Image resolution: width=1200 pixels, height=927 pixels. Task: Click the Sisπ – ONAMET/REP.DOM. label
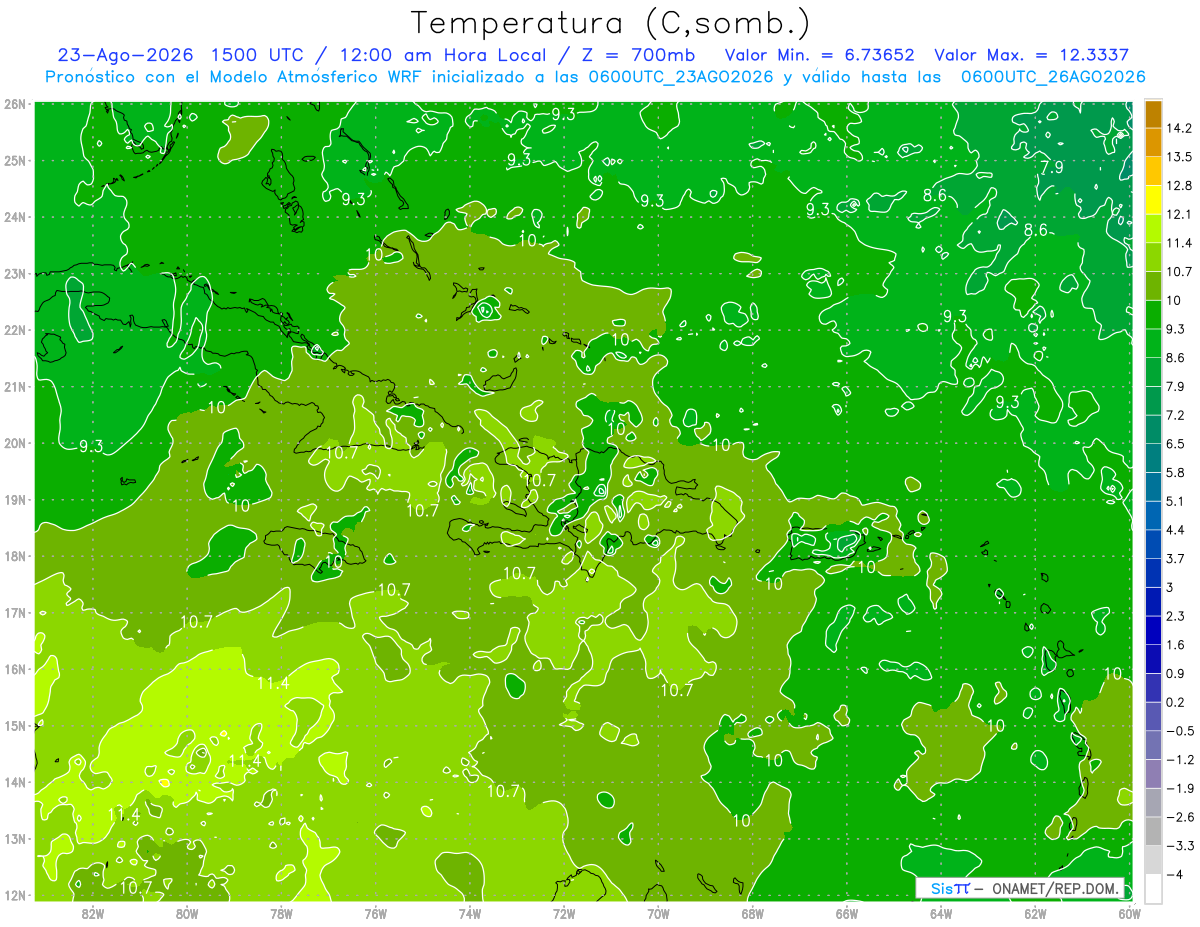click(x=1019, y=889)
